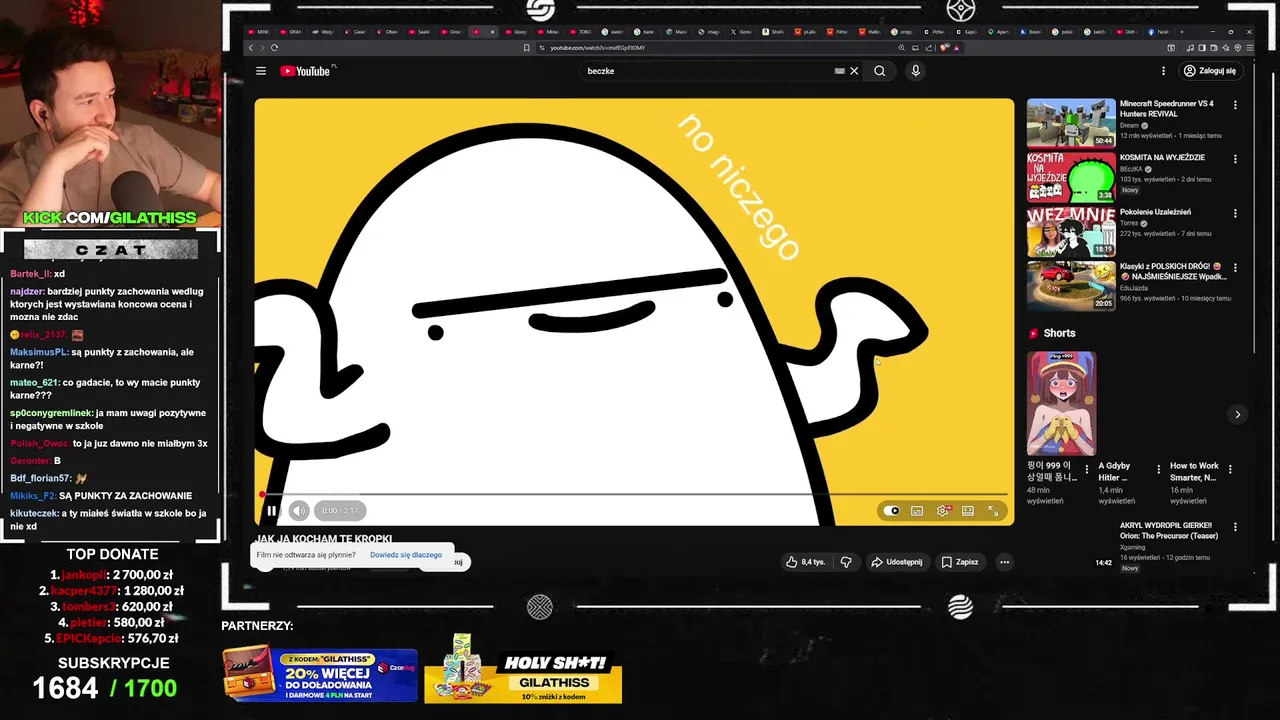Click the browser back arrow
Image resolution: width=1280 pixels, height=720 pixels.
coord(251,47)
